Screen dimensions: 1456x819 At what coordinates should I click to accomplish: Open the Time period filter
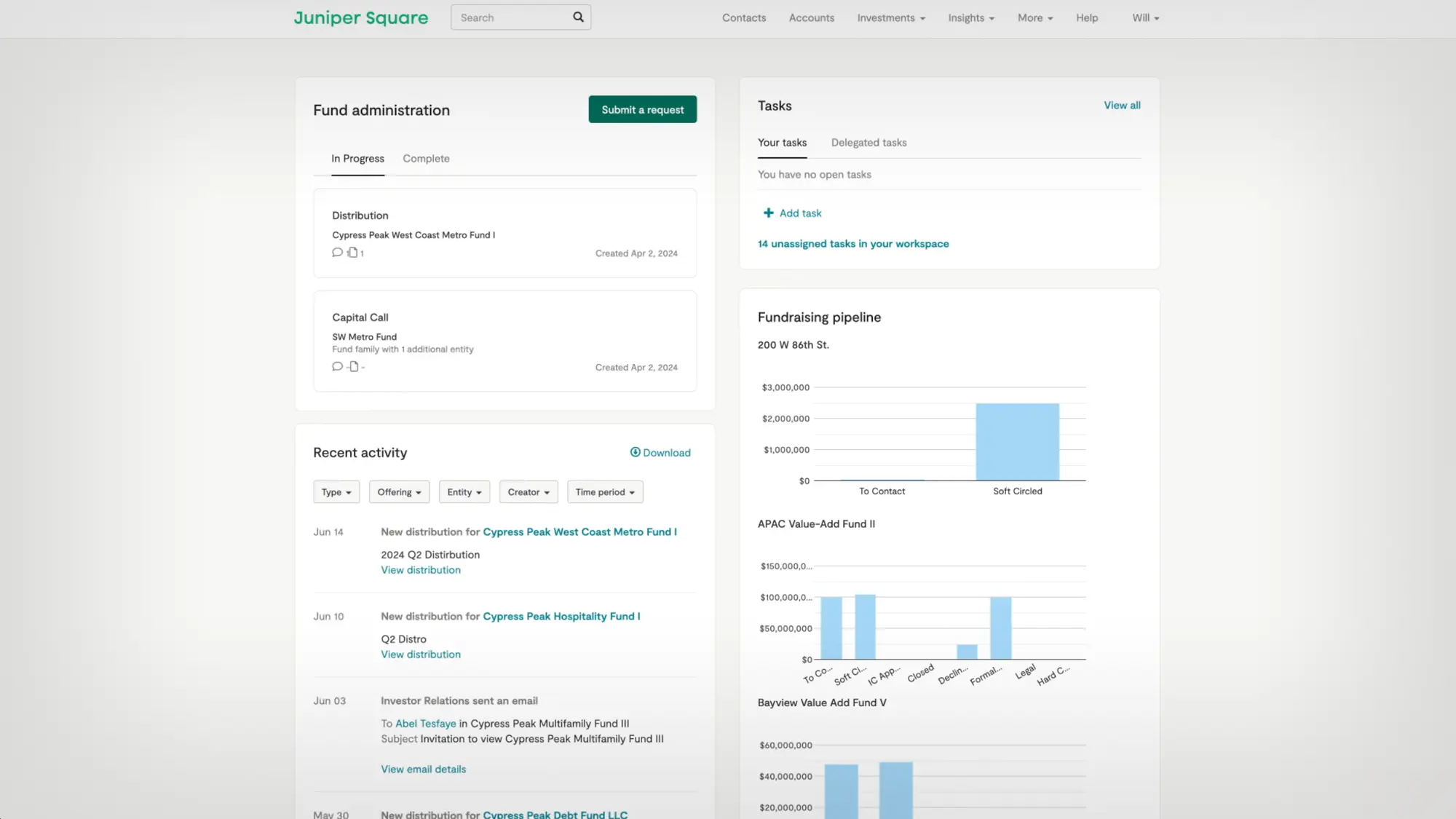pyautogui.click(x=604, y=492)
